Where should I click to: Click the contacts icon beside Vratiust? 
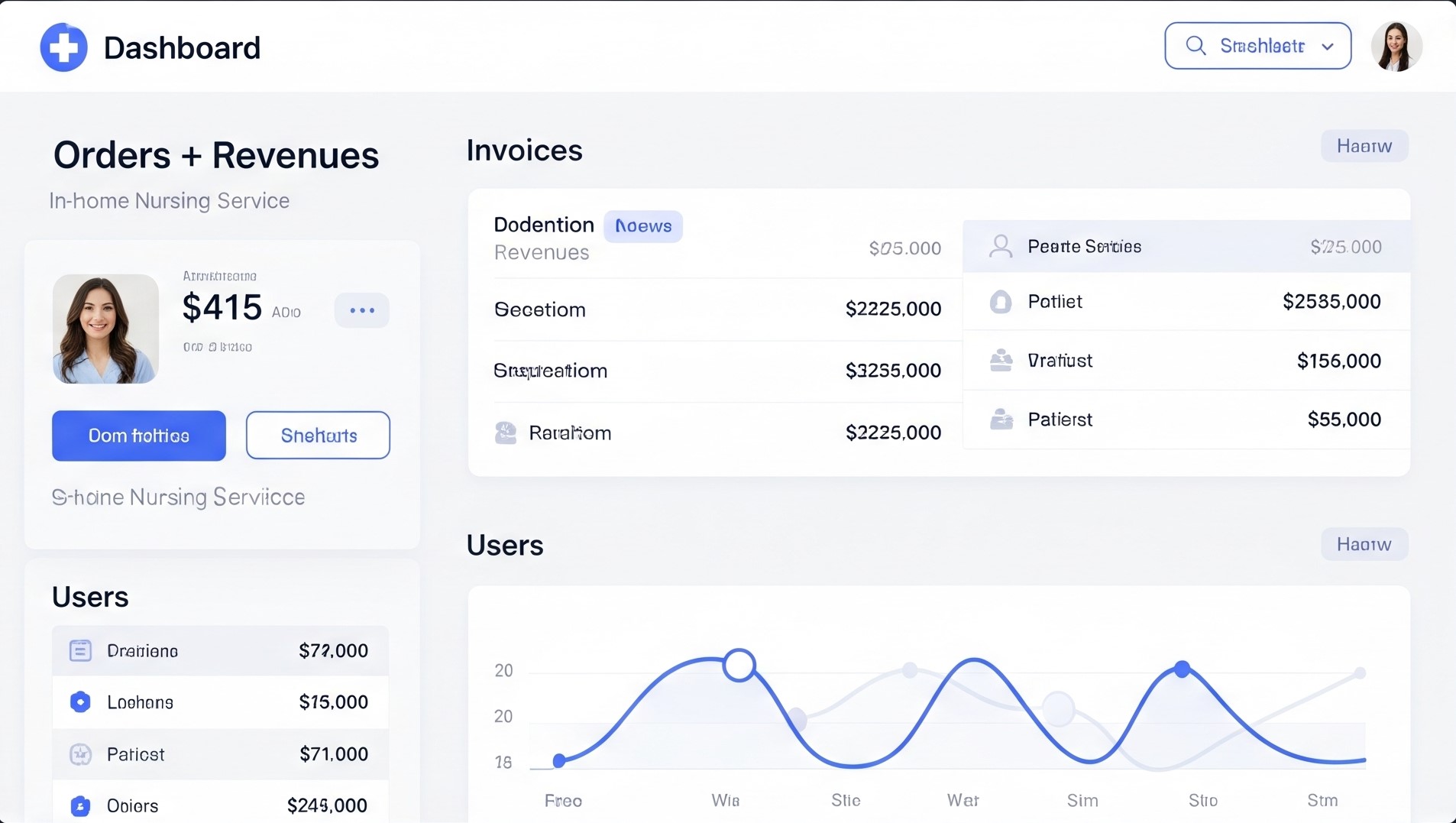click(1001, 360)
